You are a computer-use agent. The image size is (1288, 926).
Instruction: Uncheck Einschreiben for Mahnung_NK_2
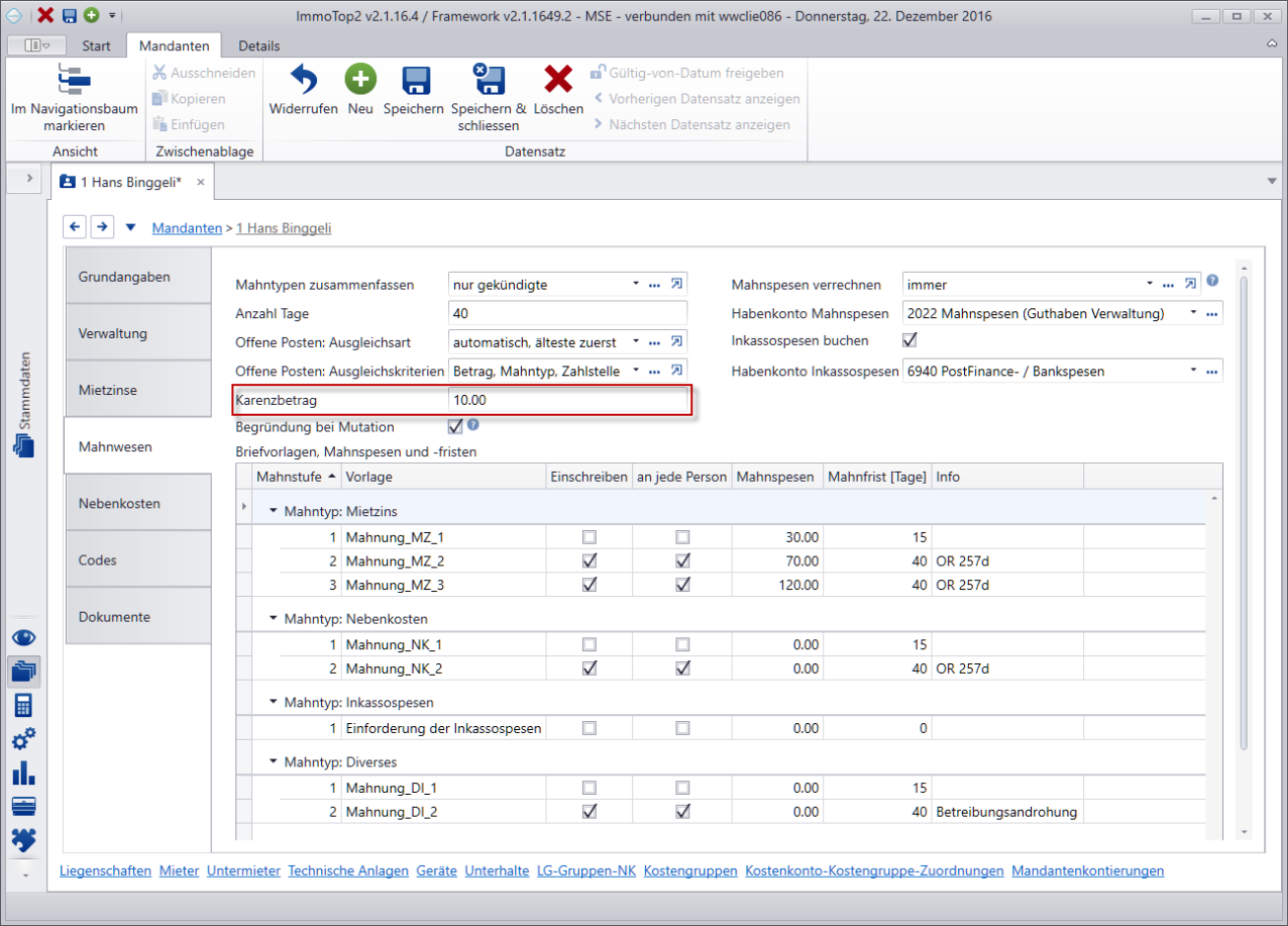click(589, 669)
